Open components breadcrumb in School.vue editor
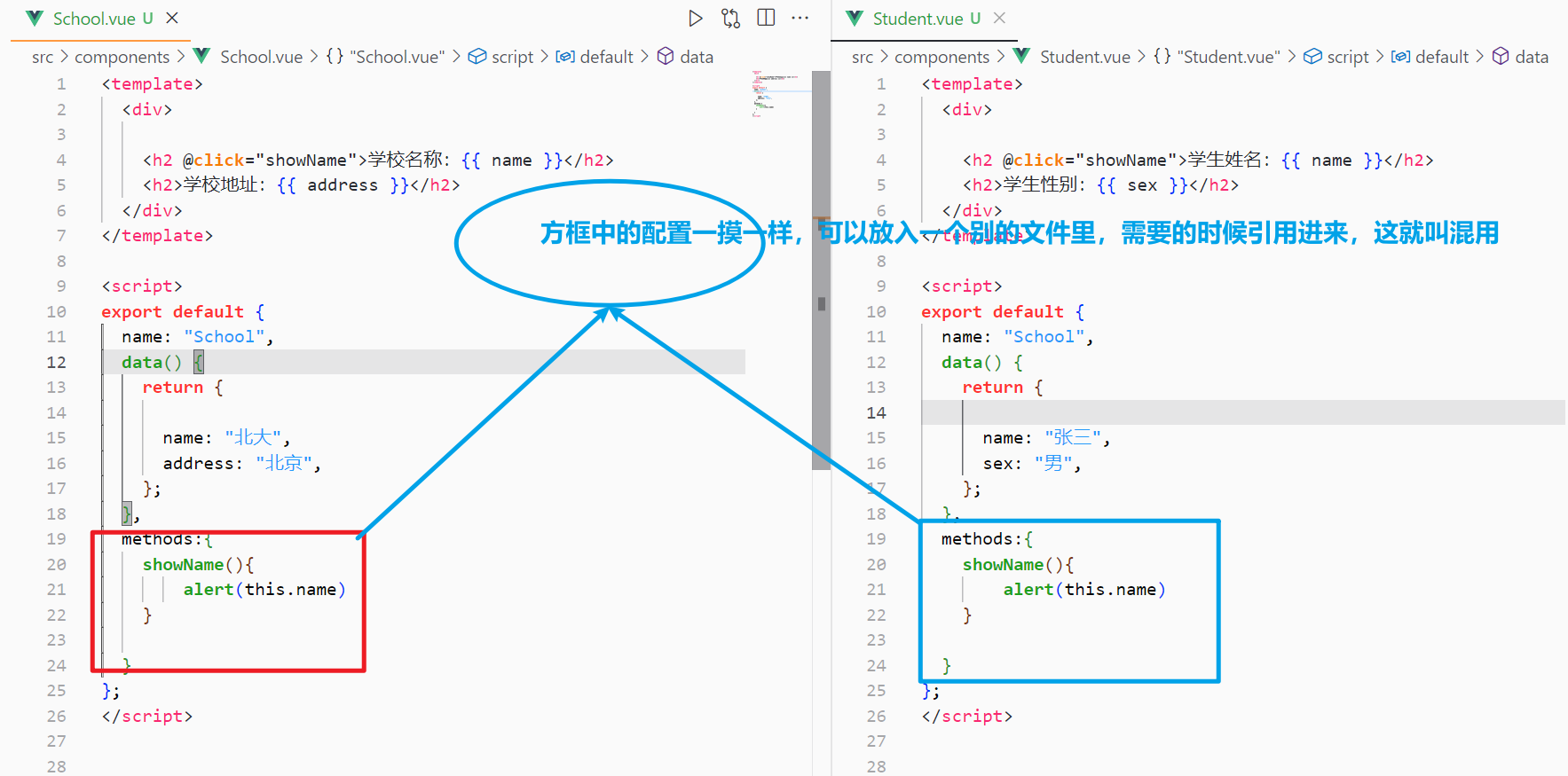 coord(122,57)
